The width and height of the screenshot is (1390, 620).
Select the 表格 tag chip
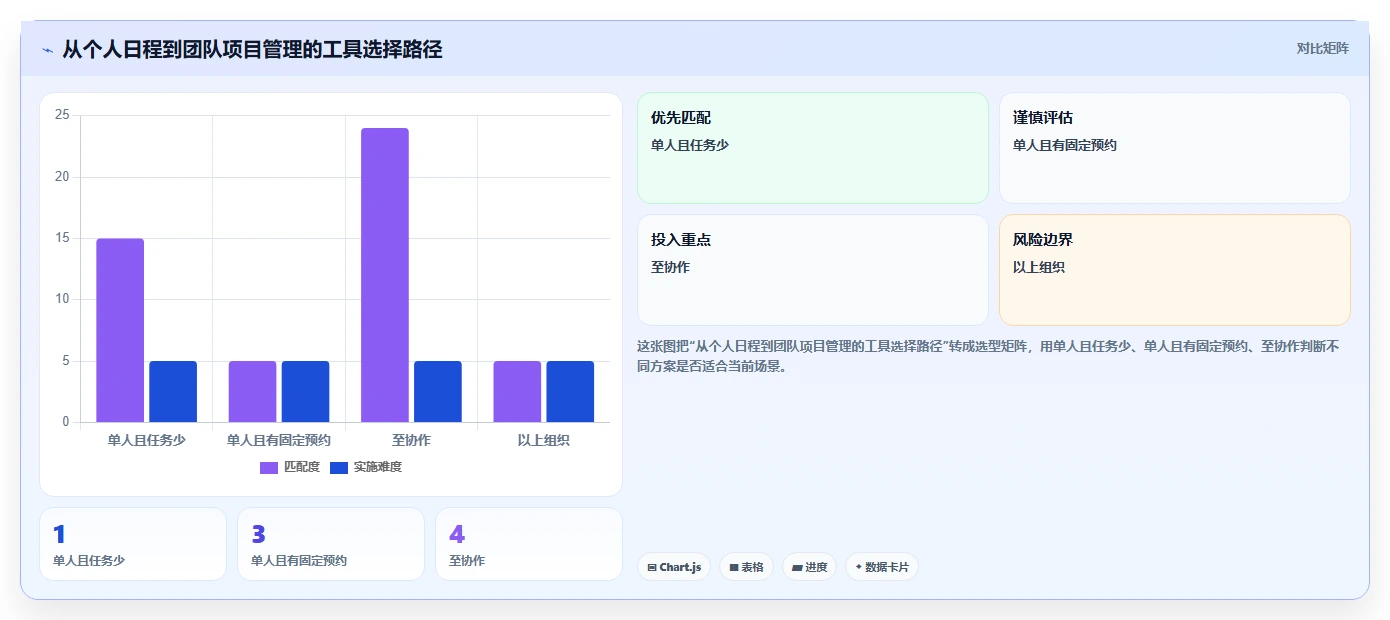pyautogui.click(x=746, y=567)
